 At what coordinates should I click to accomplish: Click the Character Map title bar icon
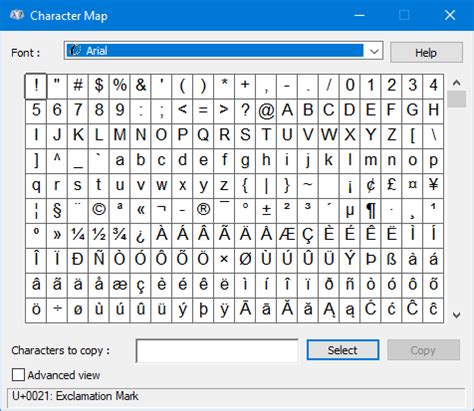17,15
